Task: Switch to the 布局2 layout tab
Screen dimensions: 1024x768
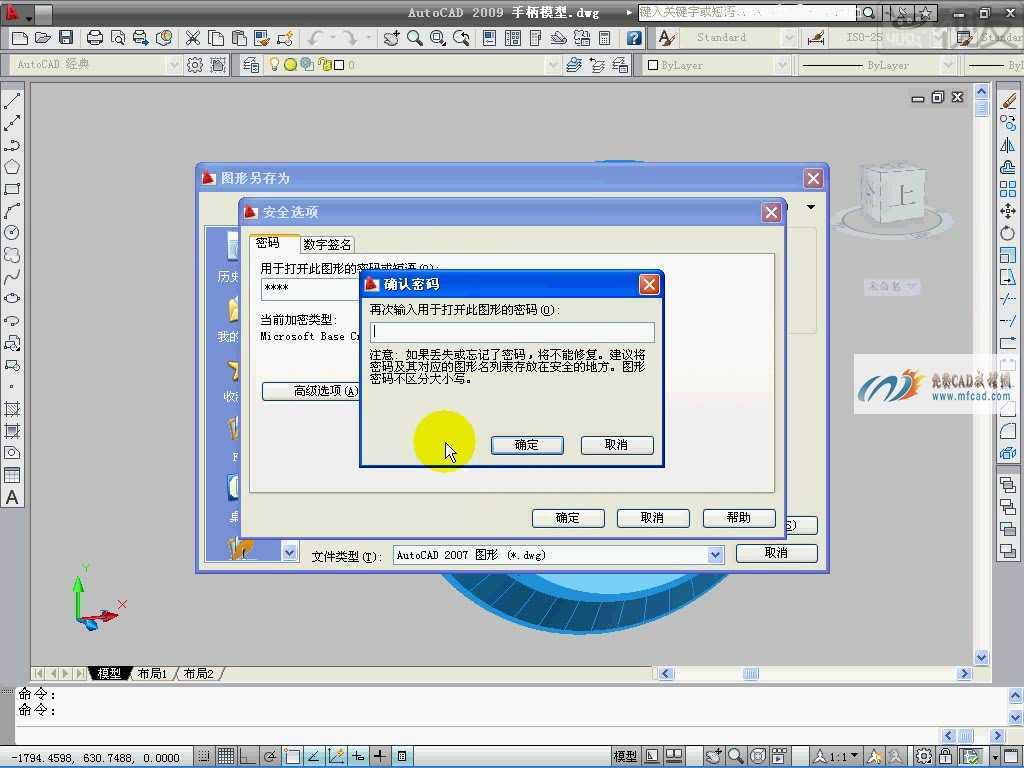Action: [199, 673]
